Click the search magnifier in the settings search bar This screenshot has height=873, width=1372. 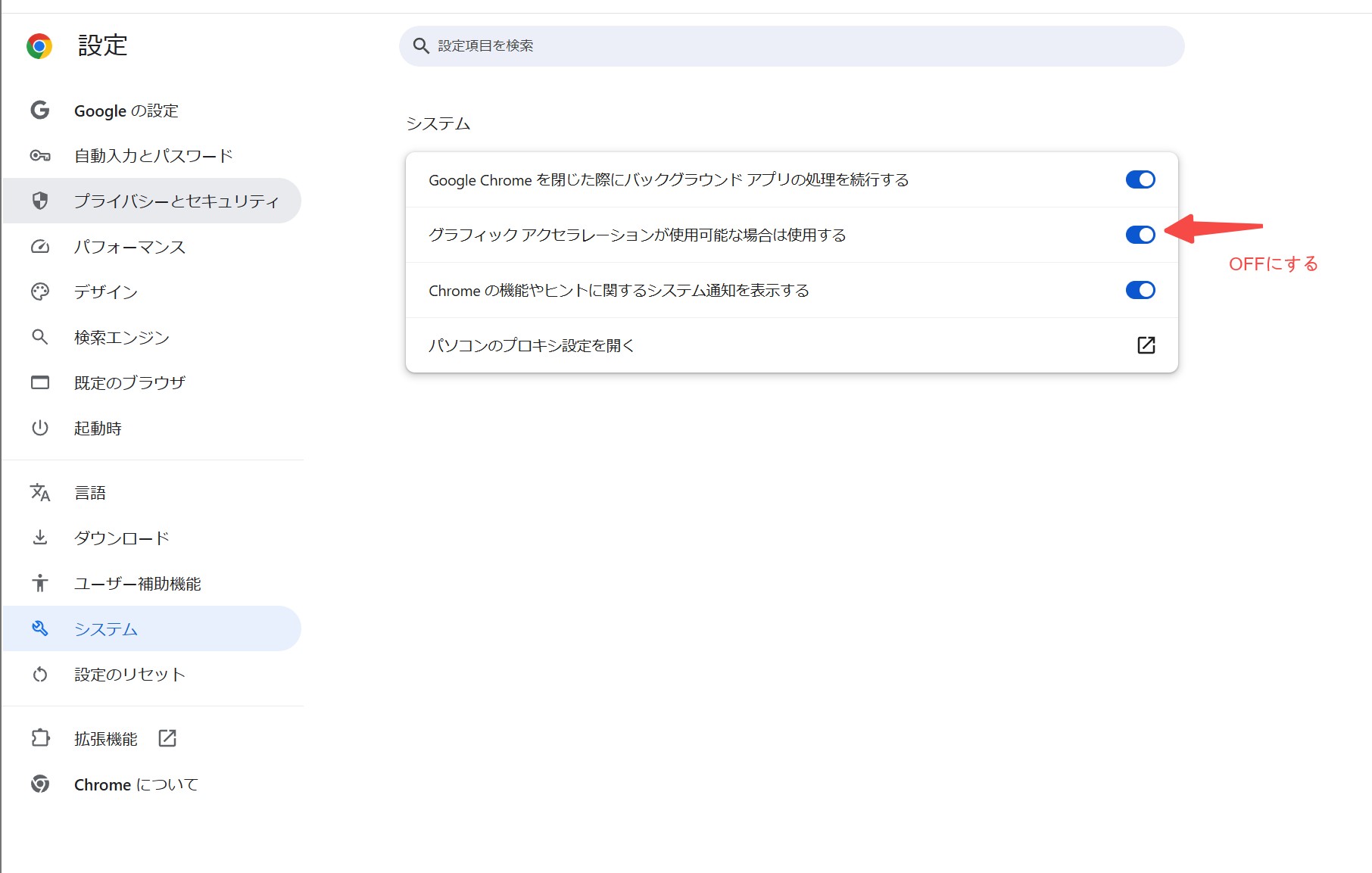pyautogui.click(x=421, y=46)
